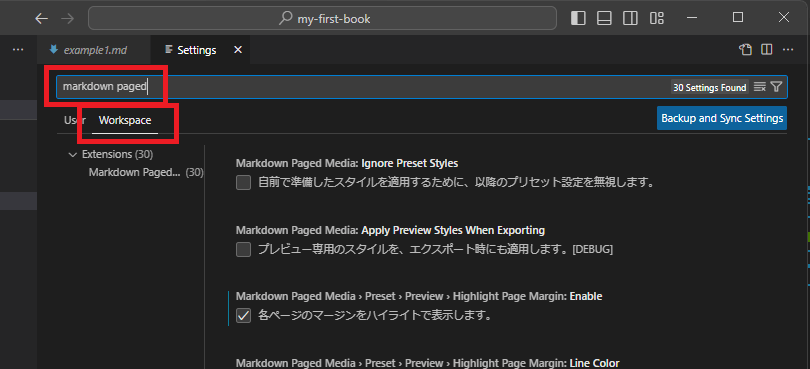This screenshot has height=369, width=810.
Task: Toggle the primary side bar layout icon
Action: (x=578, y=19)
